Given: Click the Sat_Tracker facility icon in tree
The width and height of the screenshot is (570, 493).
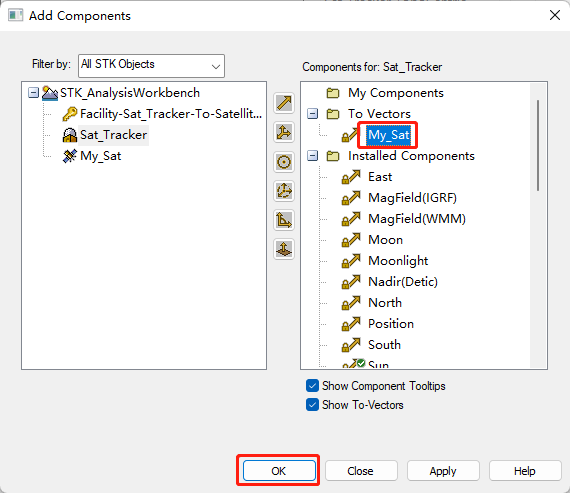Looking at the screenshot, I should [70, 135].
